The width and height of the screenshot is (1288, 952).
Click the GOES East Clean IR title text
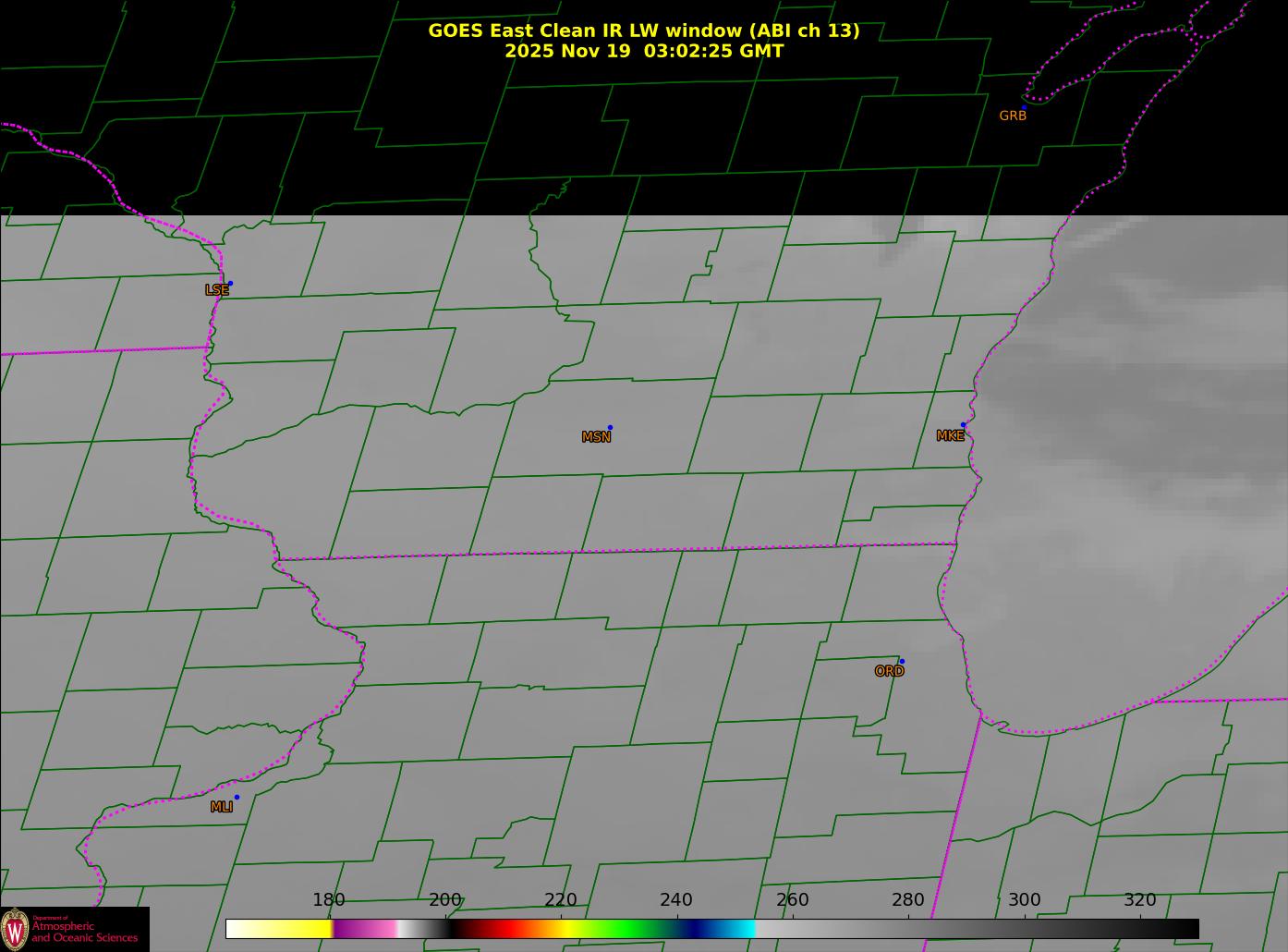point(643,31)
